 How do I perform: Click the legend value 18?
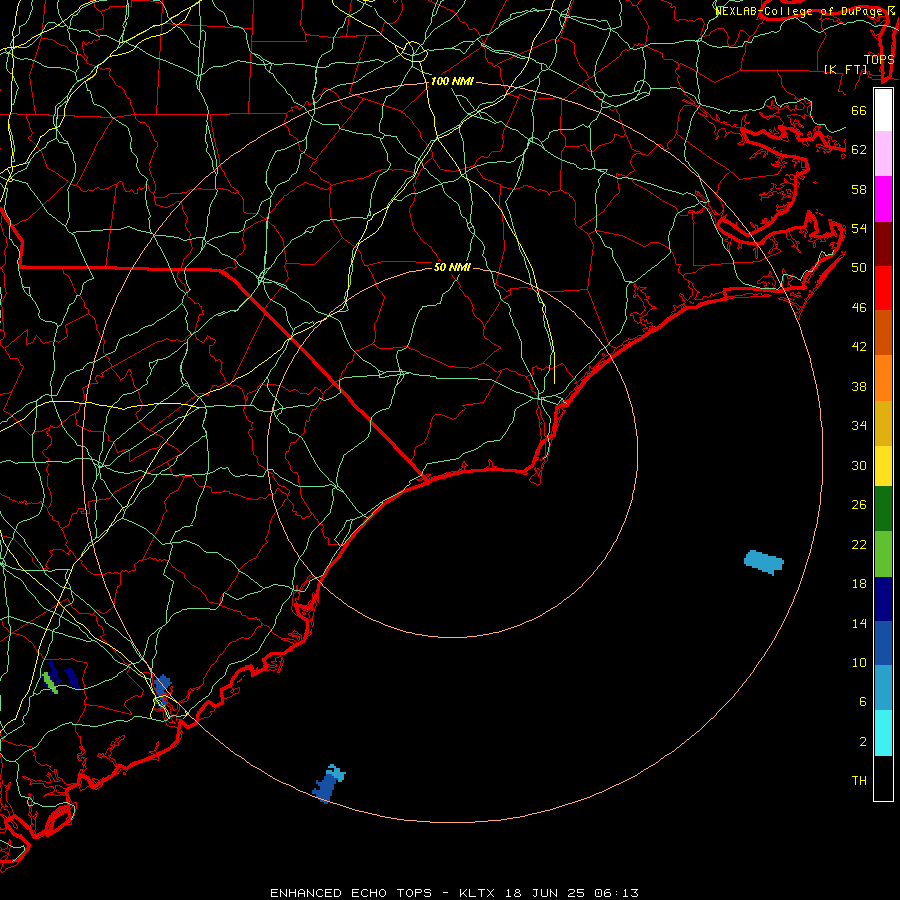(859, 584)
